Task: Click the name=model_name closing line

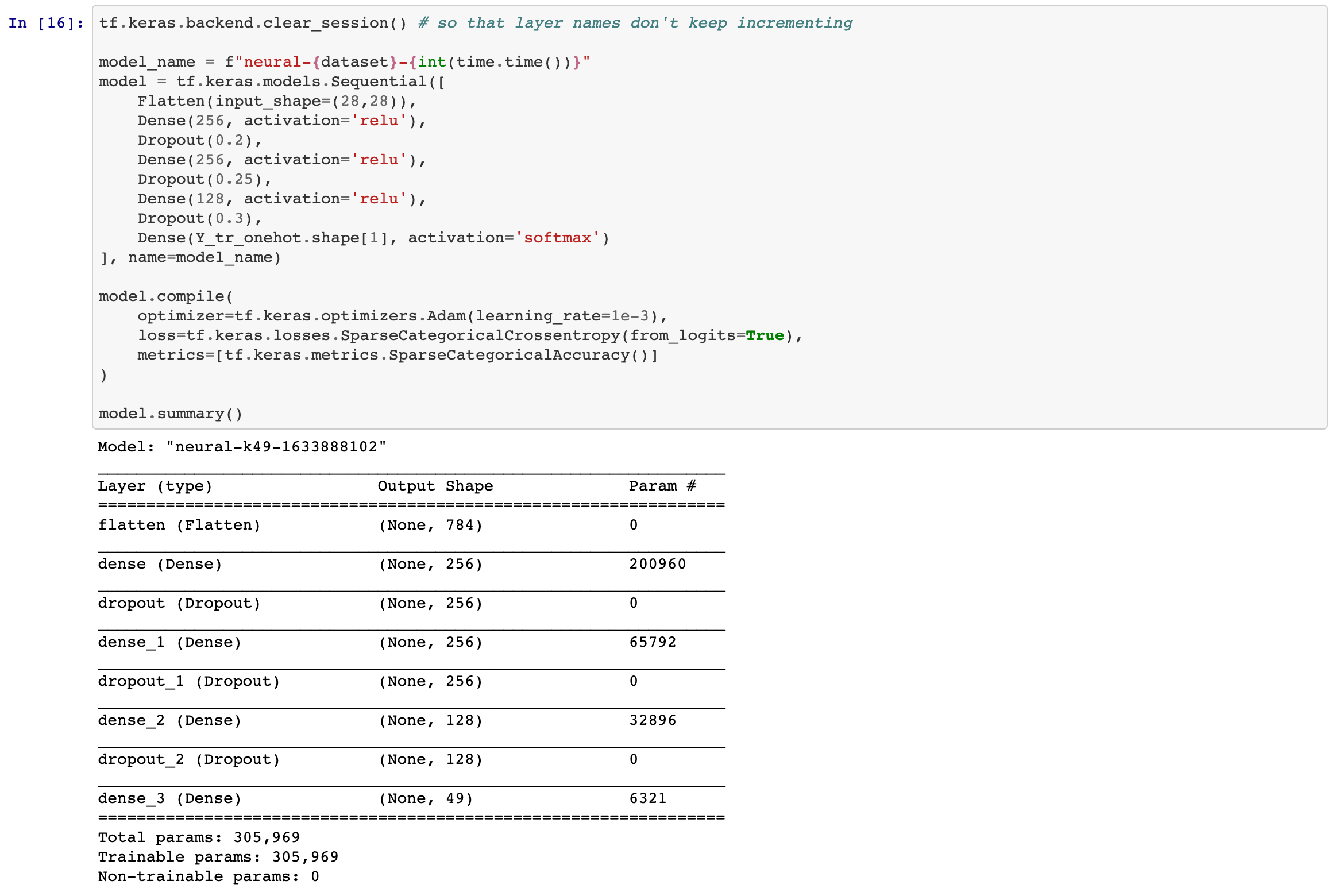Action: click(x=191, y=257)
